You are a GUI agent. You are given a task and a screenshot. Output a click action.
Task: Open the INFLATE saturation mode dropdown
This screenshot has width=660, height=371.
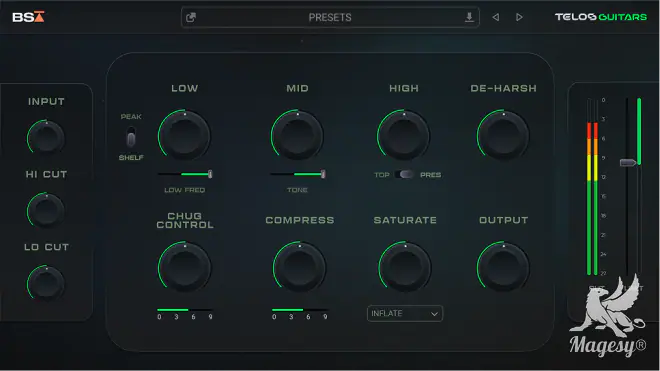405,313
